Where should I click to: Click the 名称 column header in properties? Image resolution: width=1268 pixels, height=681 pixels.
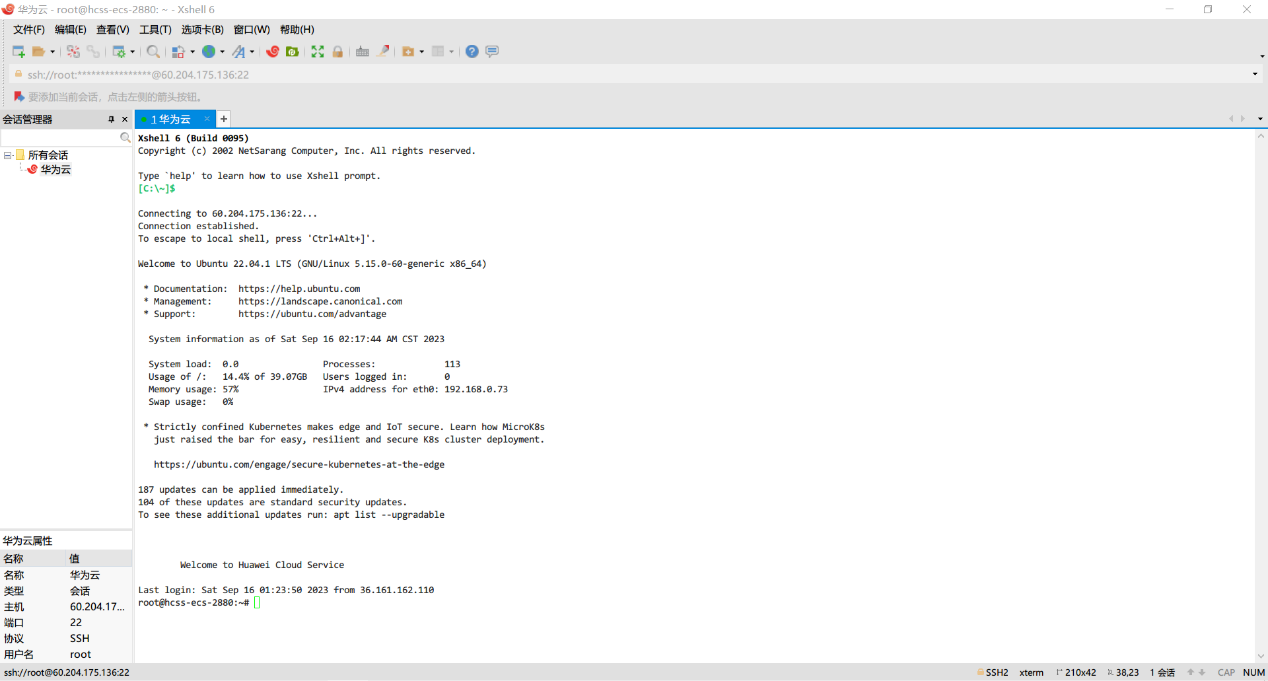[x=33, y=559]
